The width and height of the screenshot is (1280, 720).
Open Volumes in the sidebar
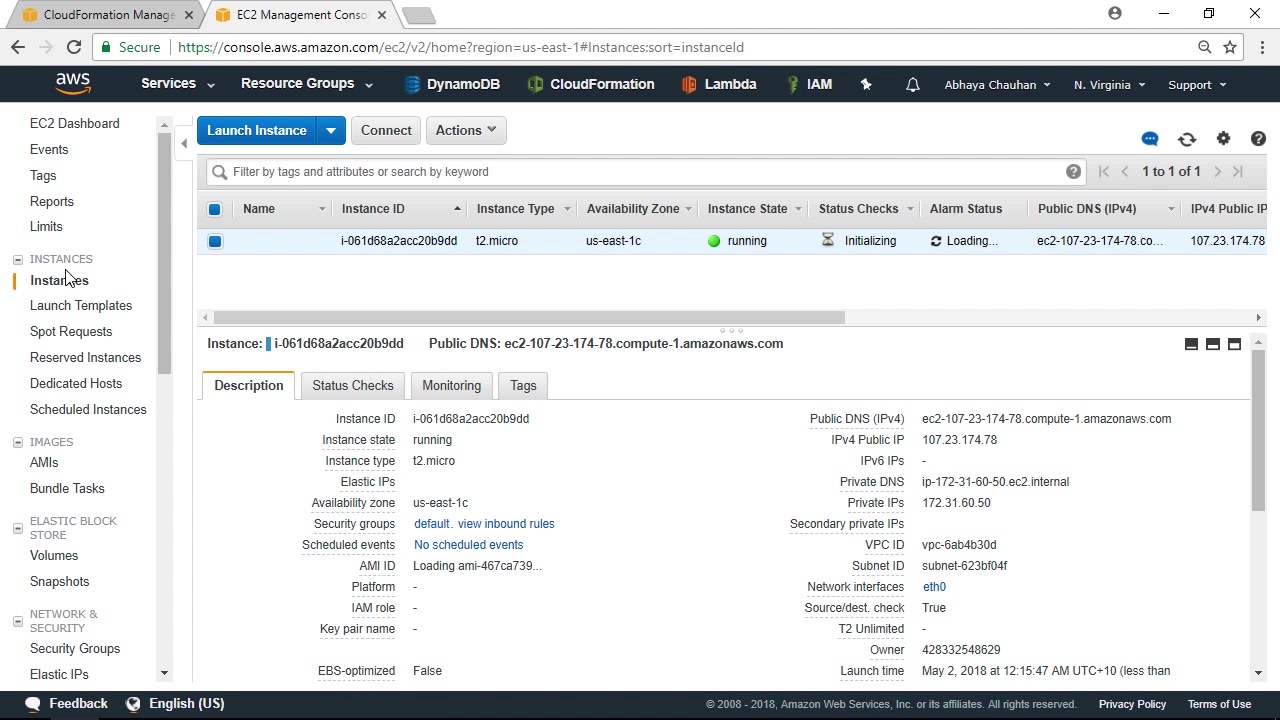[x=54, y=556]
